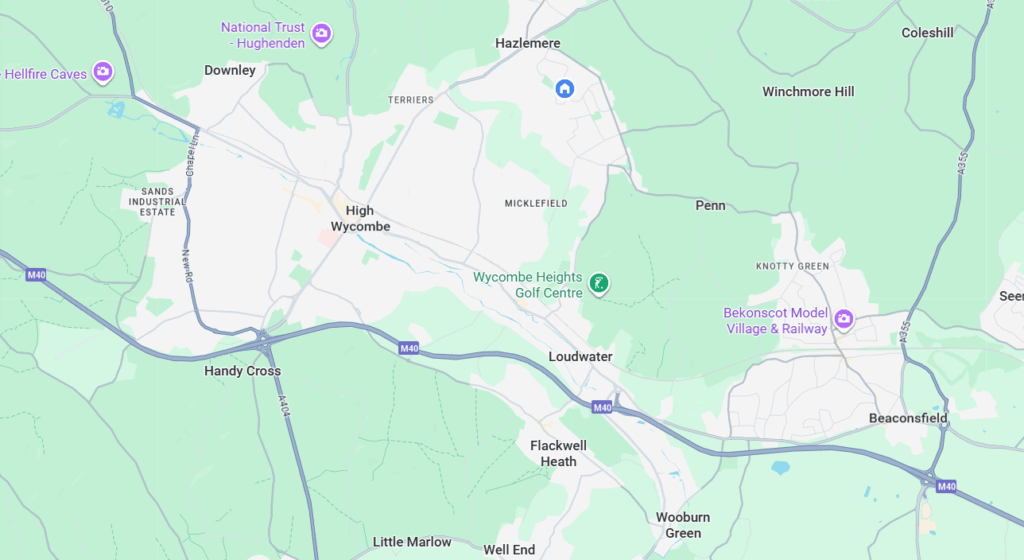The height and width of the screenshot is (560, 1024).
Task: Select the blue home marker near Hazlemere
Action: coord(565,88)
